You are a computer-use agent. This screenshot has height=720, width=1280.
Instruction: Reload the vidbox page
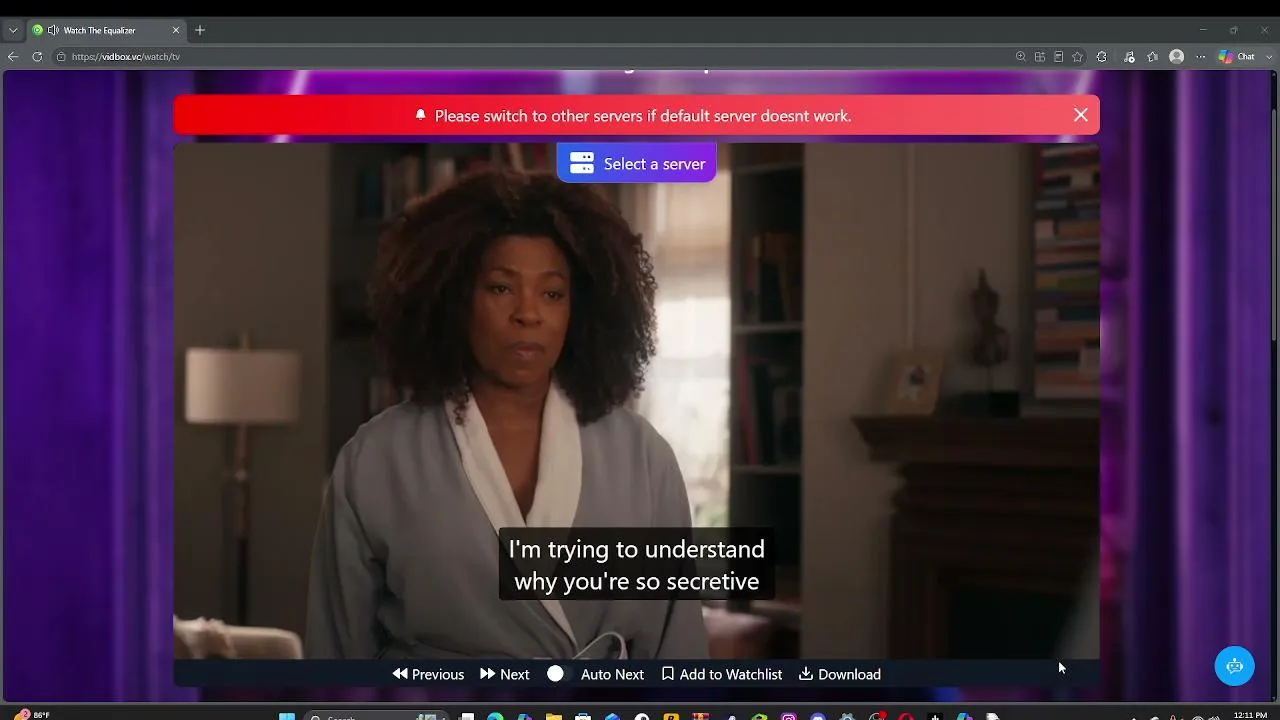[x=37, y=57]
